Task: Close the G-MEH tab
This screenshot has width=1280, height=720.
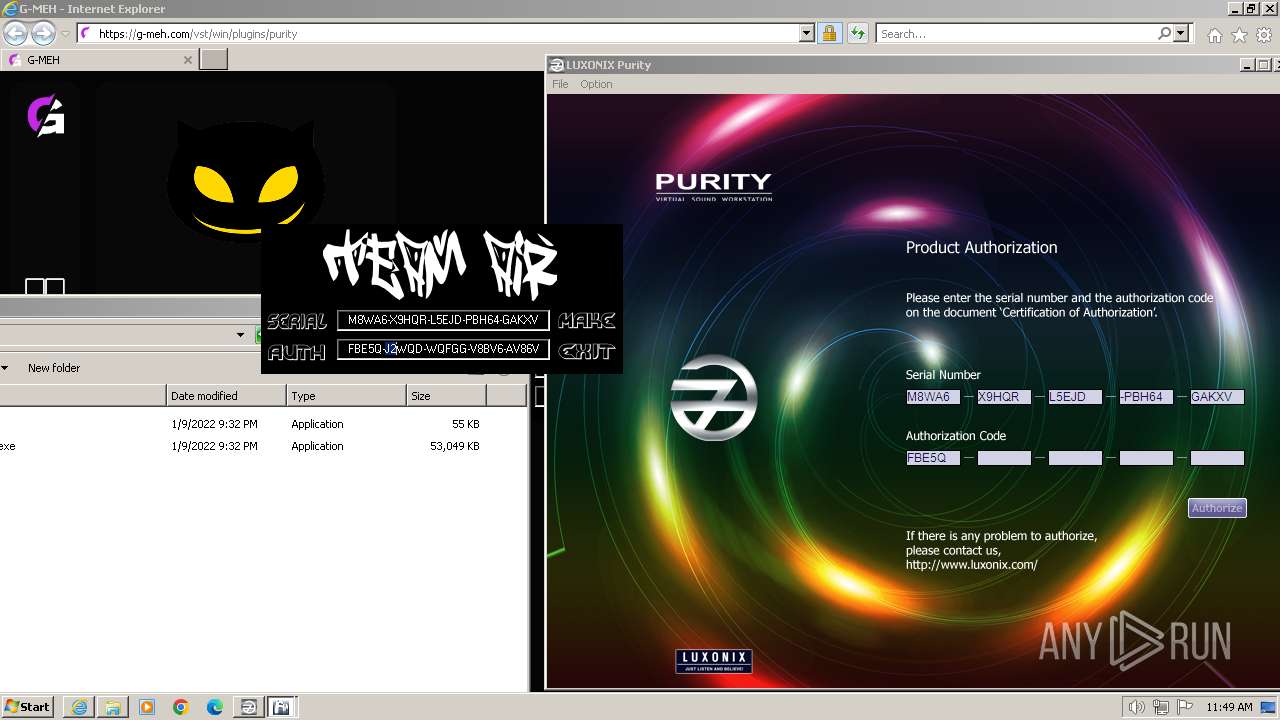Action: 187,60
